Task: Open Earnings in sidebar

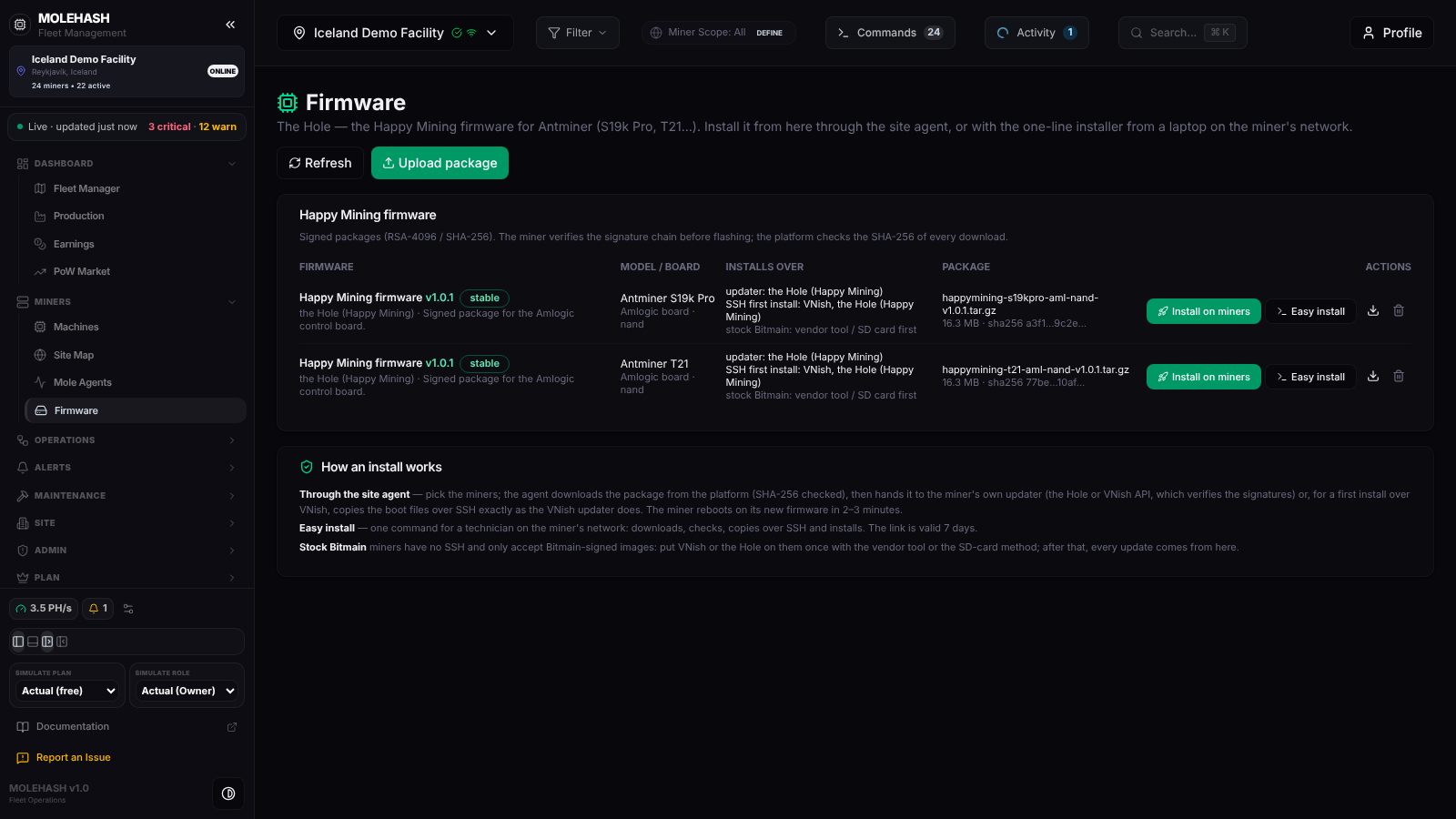Action: (136, 244)
